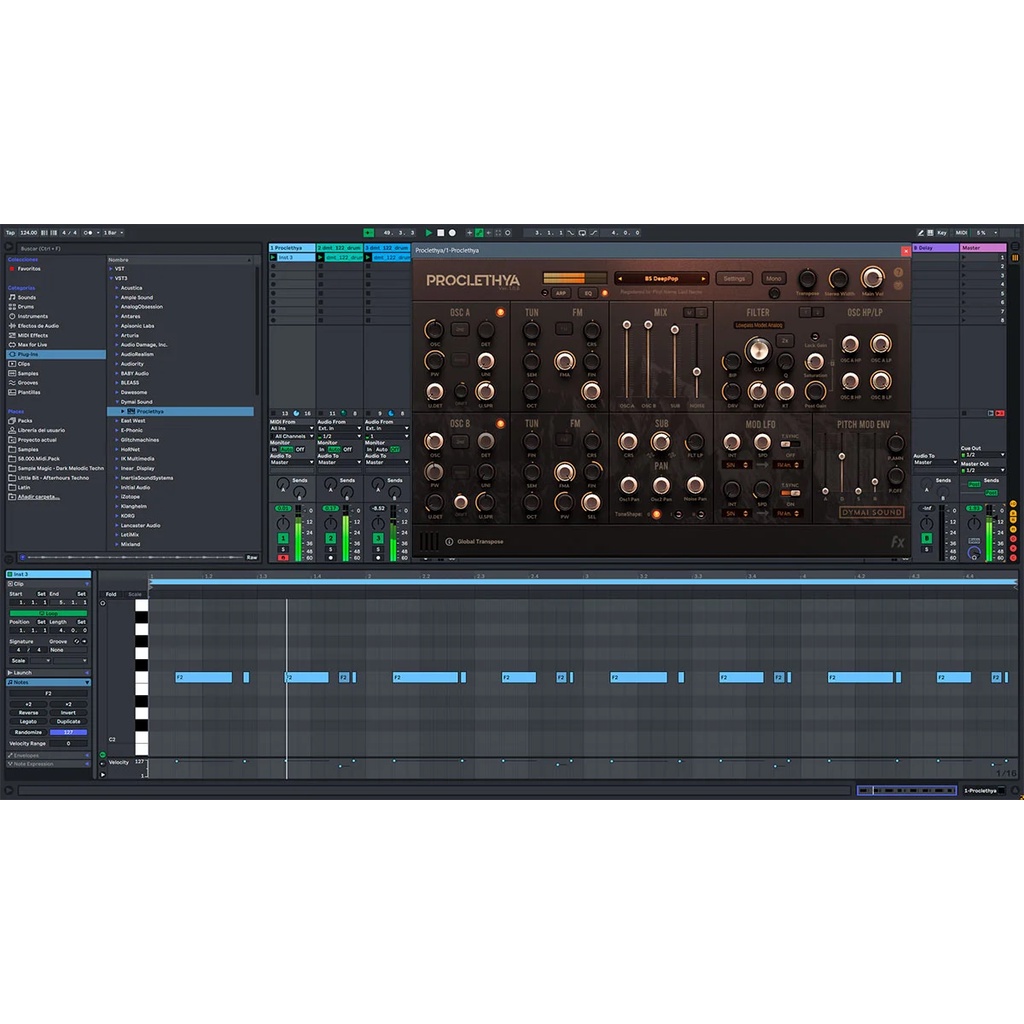Open Proclethya Settings
Viewport: 1024px width, 1024px height.
[734, 278]
